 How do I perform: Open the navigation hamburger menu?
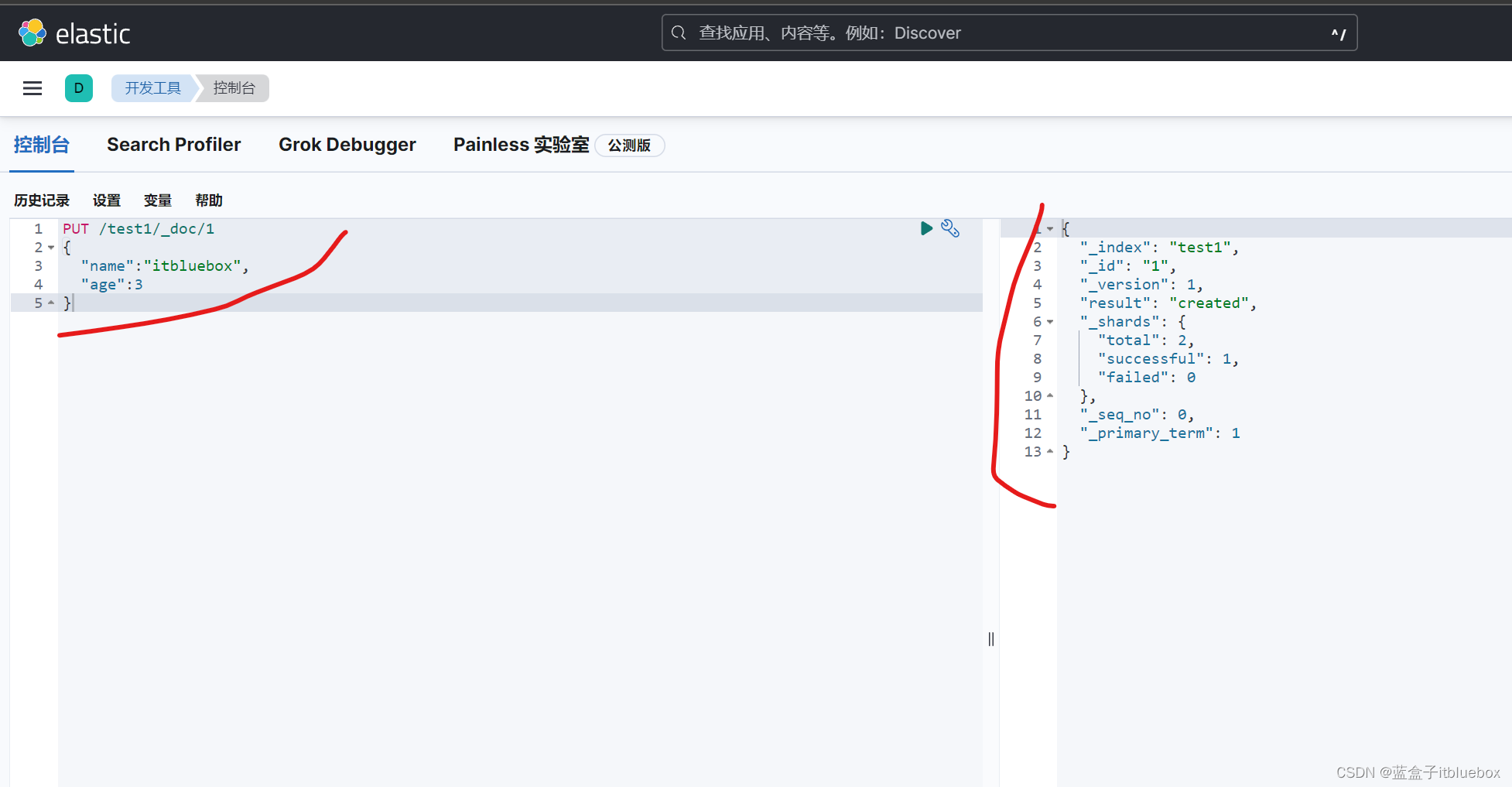pyautogui.click(x=32, y=88)
